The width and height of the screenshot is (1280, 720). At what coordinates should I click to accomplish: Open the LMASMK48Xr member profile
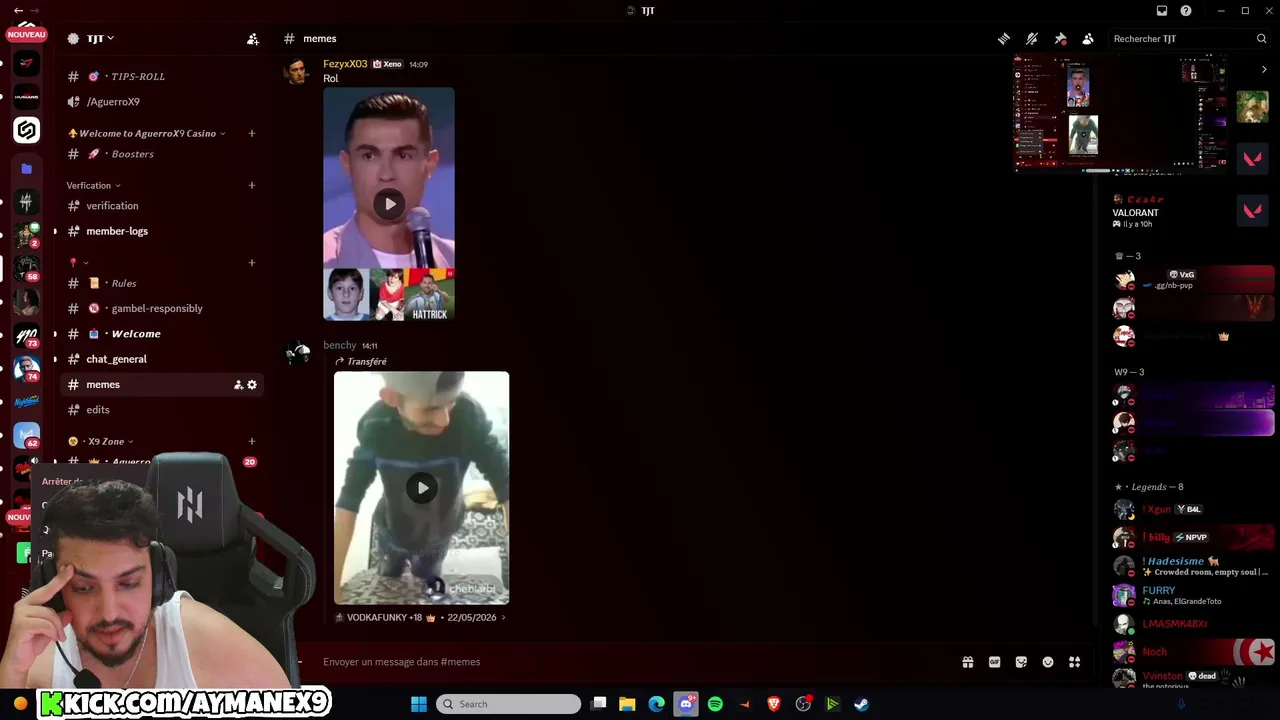pos(1192,624)
